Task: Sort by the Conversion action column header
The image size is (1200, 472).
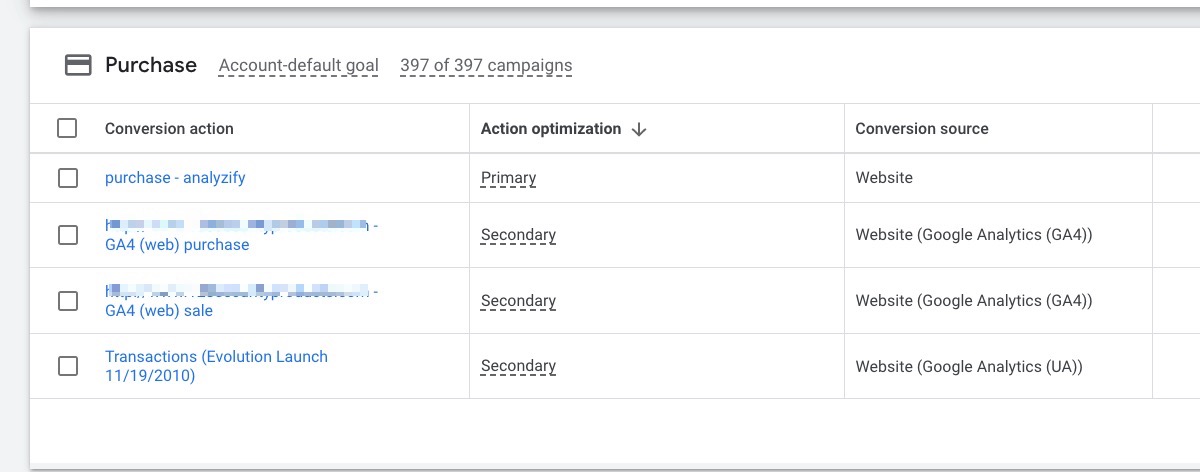Action: click(x=169, y=128)
